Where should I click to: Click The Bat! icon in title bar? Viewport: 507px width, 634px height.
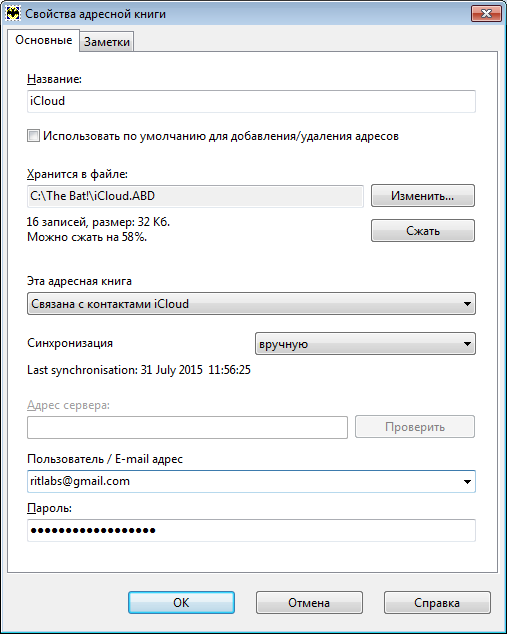13,14
